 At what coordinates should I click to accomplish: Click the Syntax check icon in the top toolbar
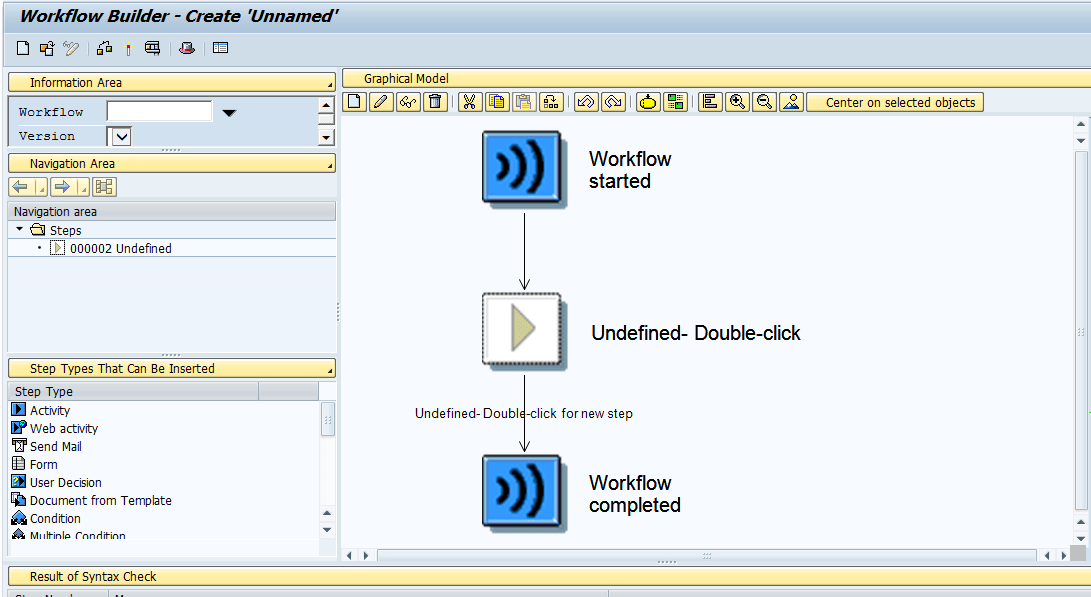(x=104, y=48)
